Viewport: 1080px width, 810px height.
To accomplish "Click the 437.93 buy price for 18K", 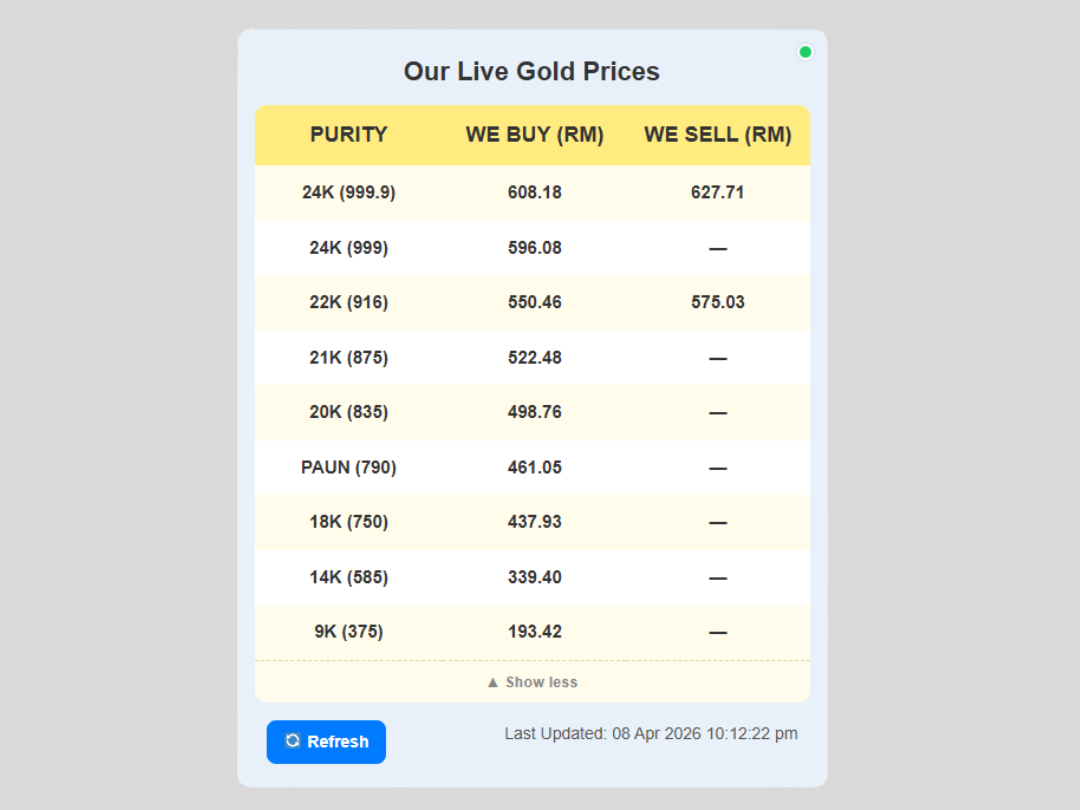I will (x=534, y=522).
